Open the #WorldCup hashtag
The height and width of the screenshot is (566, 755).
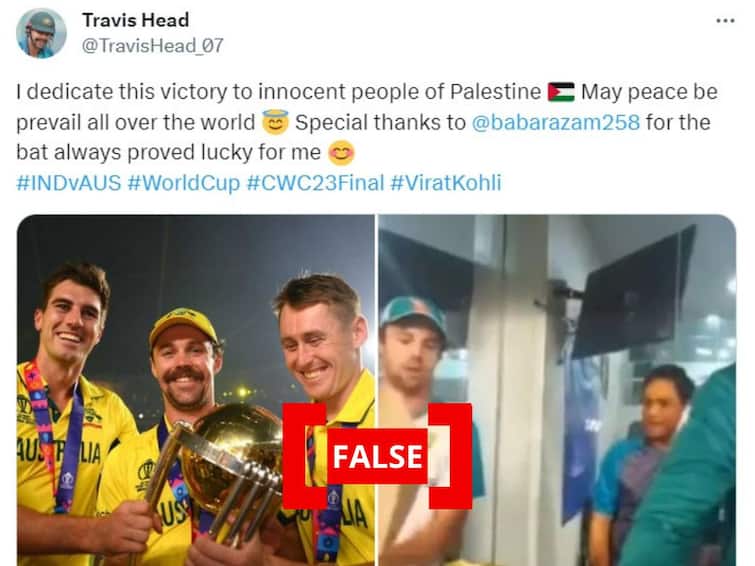click(183, 183)
